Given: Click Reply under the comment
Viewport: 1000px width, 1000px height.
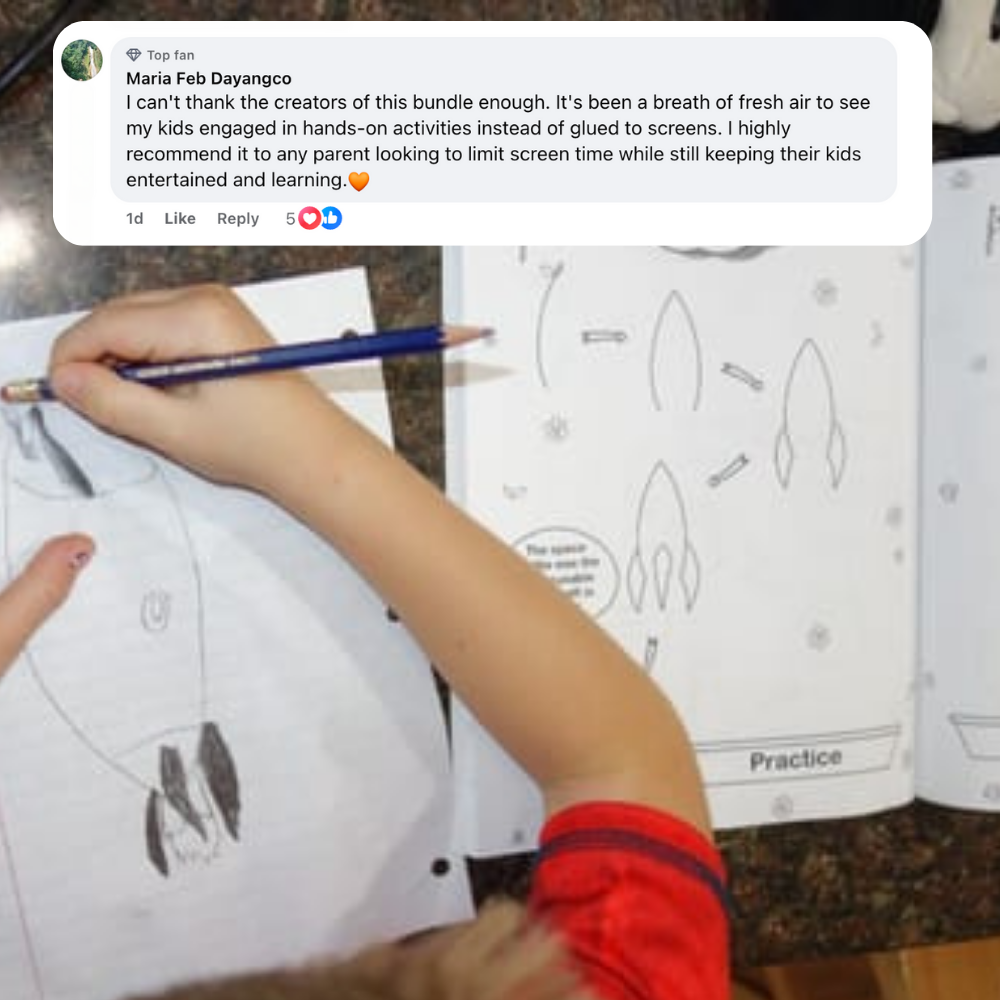Looking at the screenshot, I should [238, 219].
